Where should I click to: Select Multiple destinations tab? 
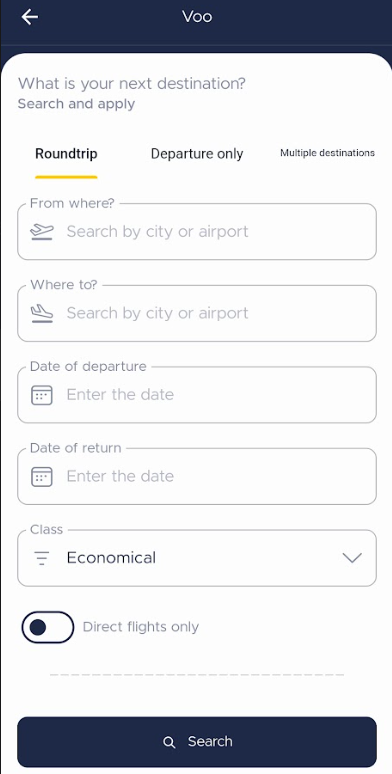pos(327,153)
